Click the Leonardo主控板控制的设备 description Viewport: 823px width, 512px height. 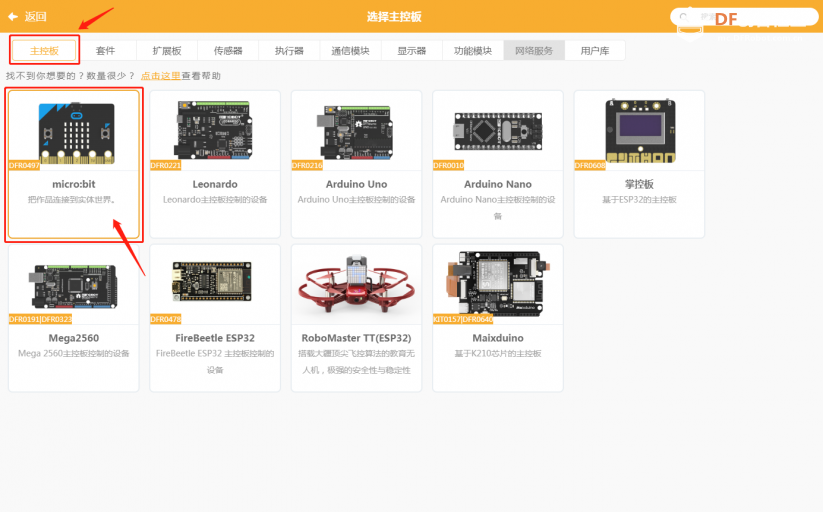215,200
